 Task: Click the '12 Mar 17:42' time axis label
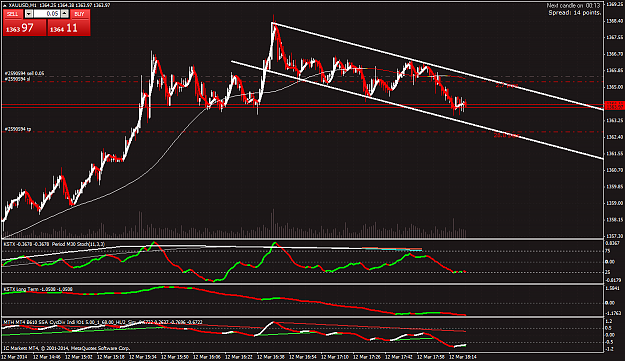click(399, 357)
